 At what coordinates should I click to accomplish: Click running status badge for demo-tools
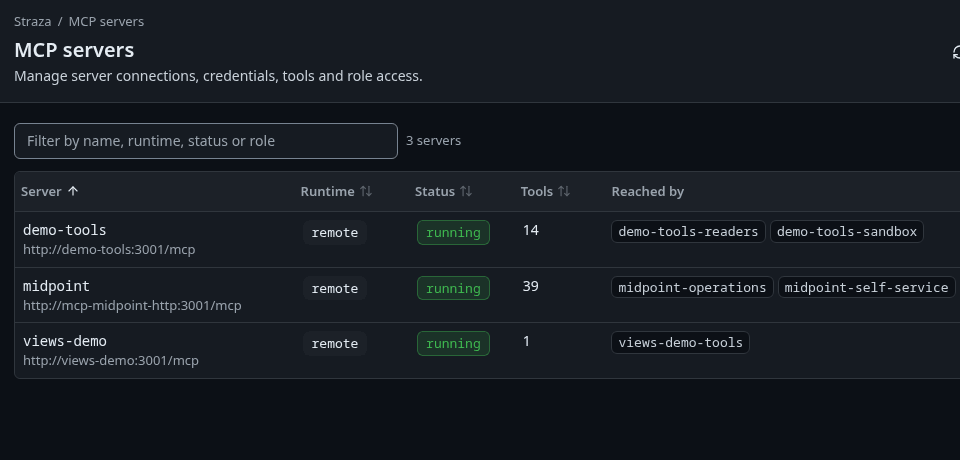pos(453,233)
